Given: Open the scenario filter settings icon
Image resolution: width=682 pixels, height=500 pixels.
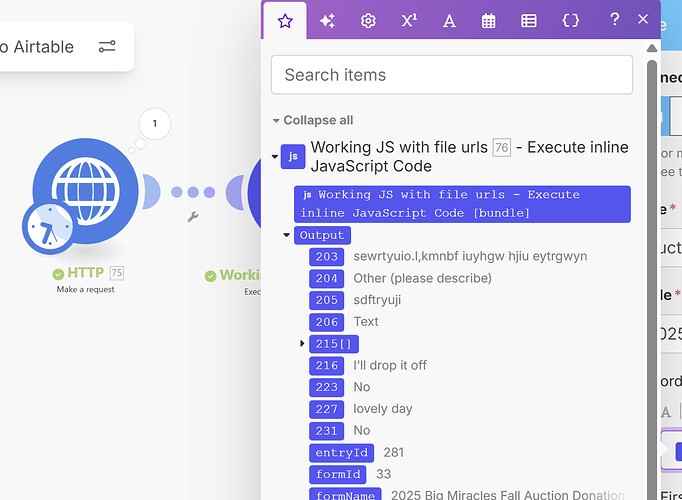Looking at the screenshot, I should tap(107, 47).
